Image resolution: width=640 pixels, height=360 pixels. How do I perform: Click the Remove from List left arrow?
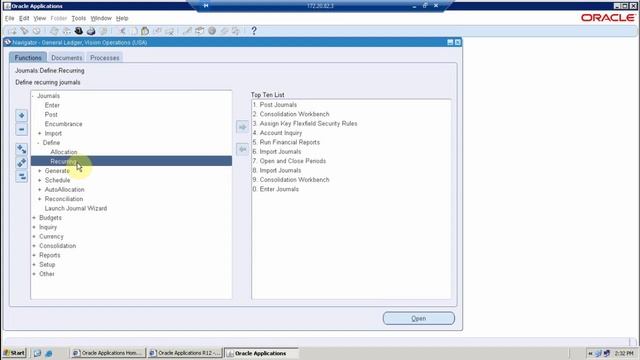click(242, 149)
